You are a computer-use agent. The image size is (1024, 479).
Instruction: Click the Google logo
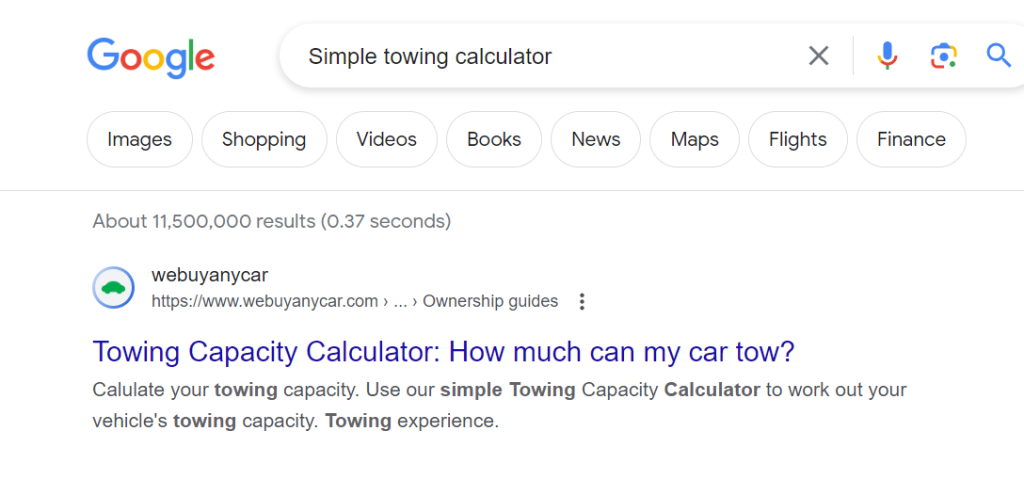151,56
